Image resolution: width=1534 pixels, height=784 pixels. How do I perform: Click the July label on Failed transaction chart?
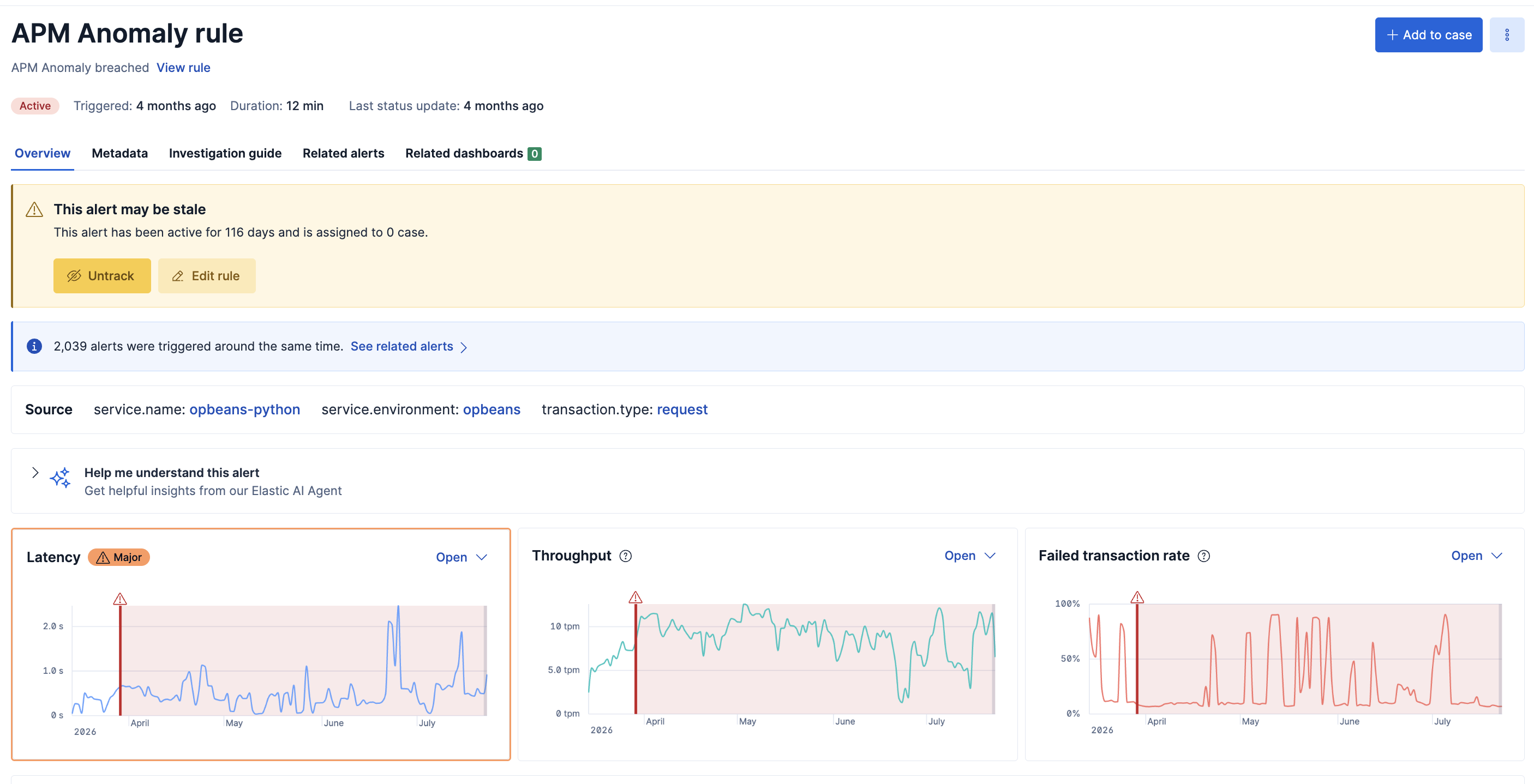1442,721
